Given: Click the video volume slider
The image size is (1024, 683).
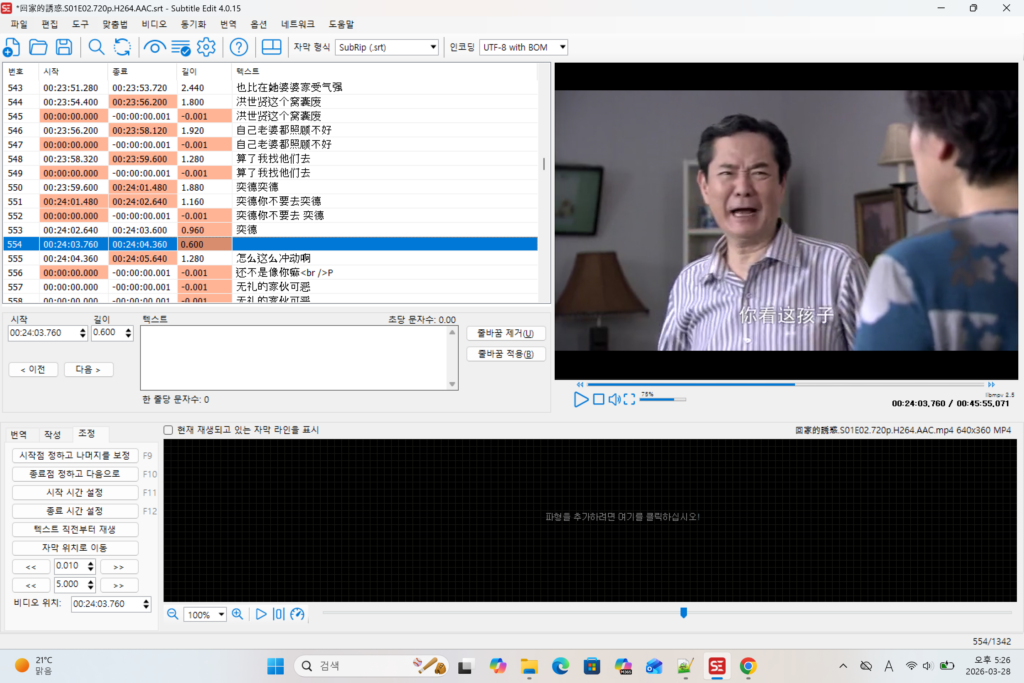Looking at the screenshot, I should pyautogui.click(x=662, y=399).
